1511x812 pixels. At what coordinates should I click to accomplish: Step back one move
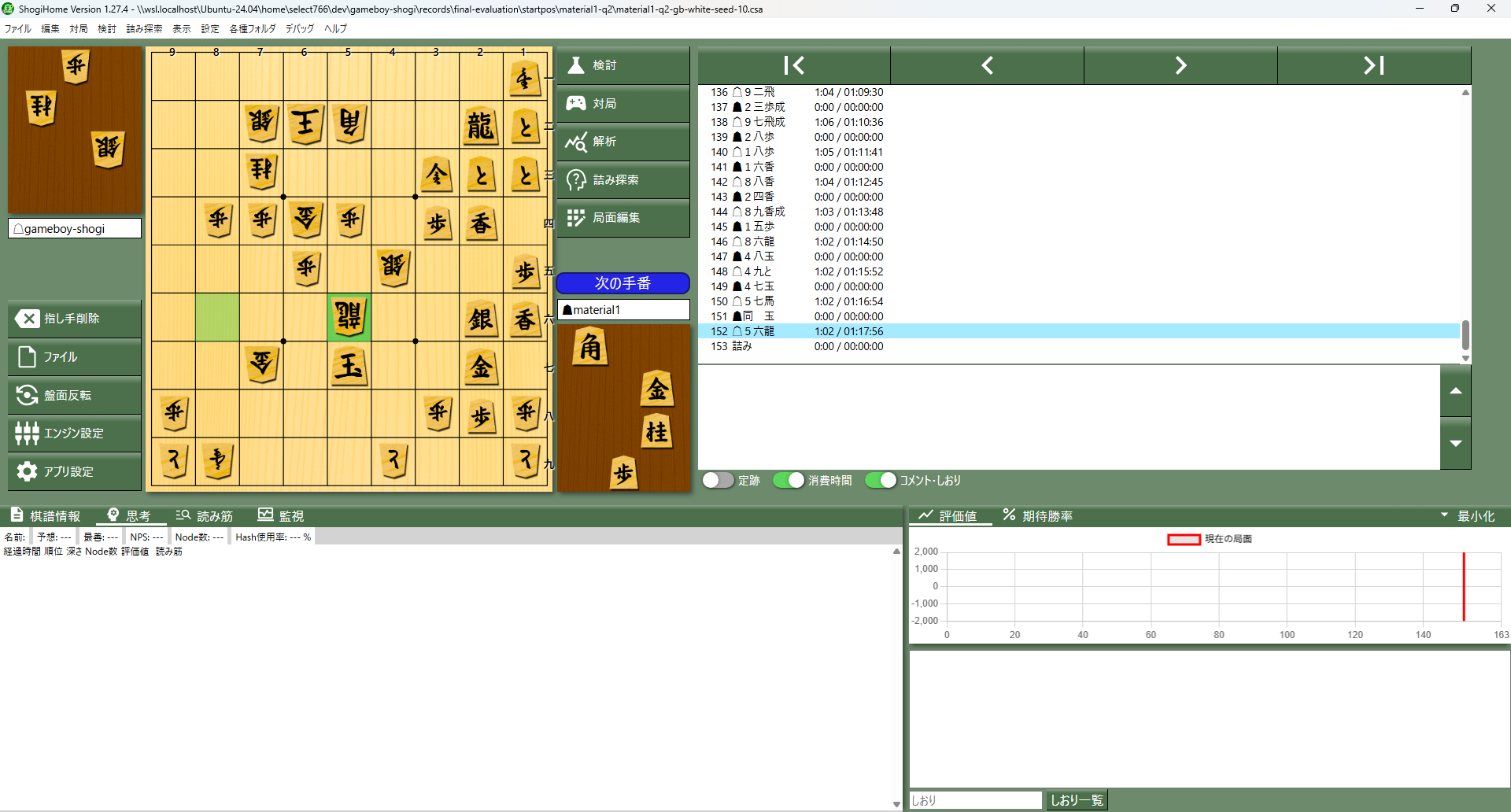987,65
